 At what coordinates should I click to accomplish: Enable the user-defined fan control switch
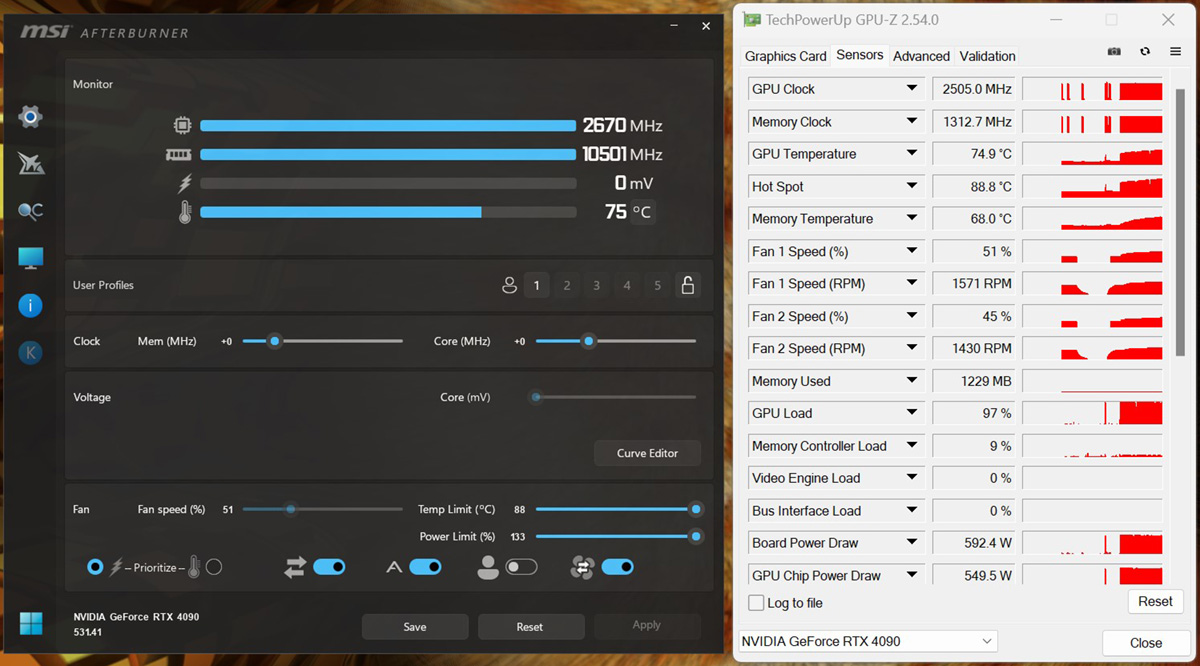click(521, 567)
